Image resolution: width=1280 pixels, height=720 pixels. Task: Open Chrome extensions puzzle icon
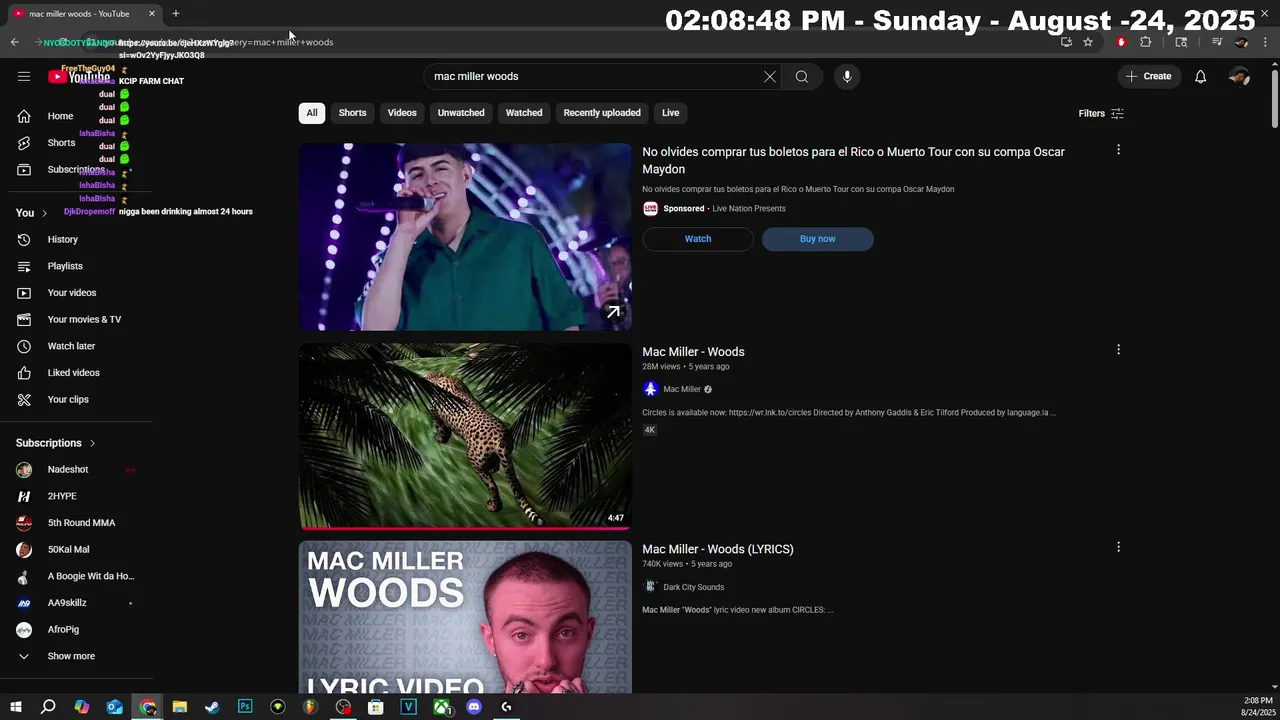[x=1146, y=42]
